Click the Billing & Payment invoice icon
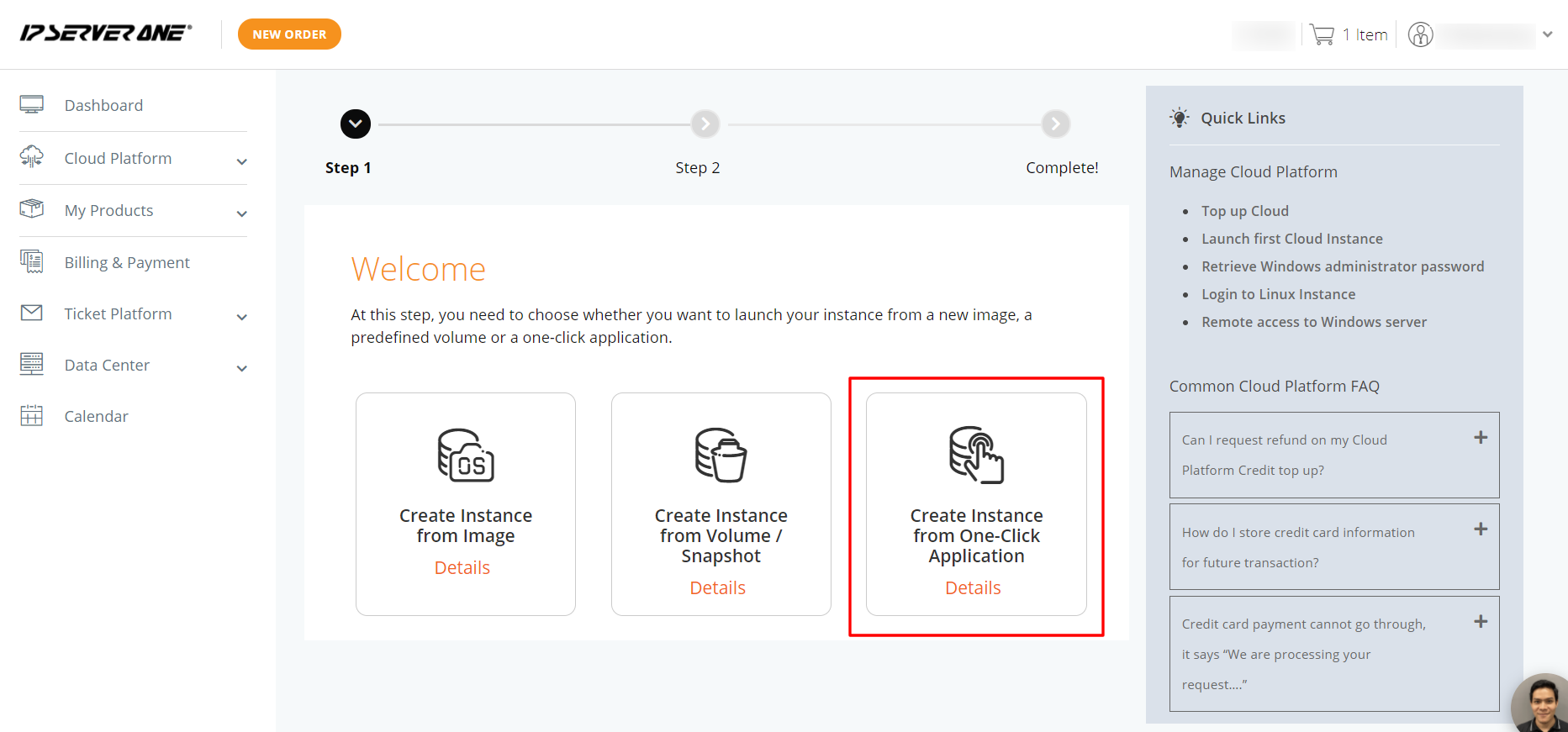1568x732 pixels. (x=32, y=262)
